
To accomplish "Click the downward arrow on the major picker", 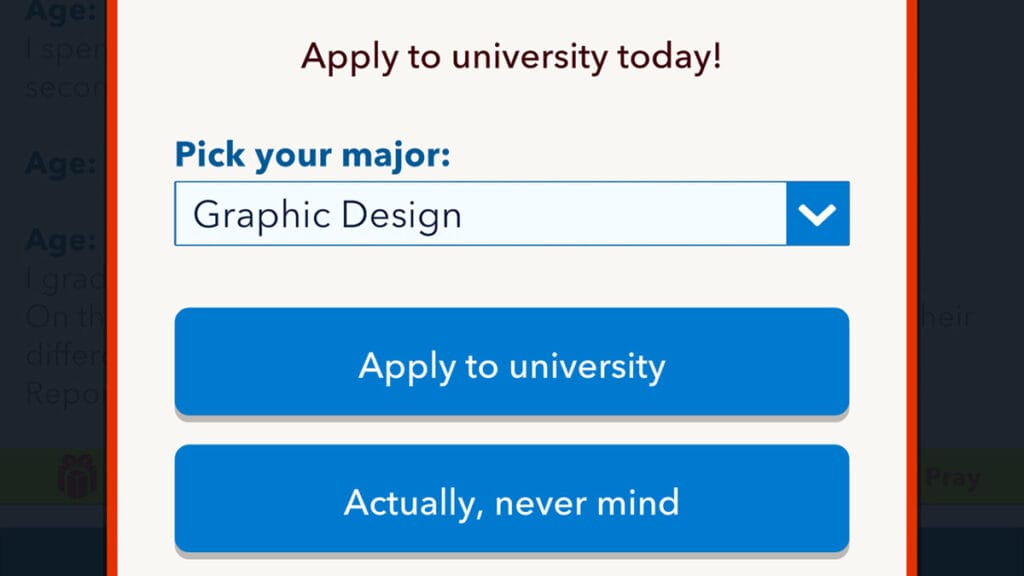I will [x=815, y=213].
